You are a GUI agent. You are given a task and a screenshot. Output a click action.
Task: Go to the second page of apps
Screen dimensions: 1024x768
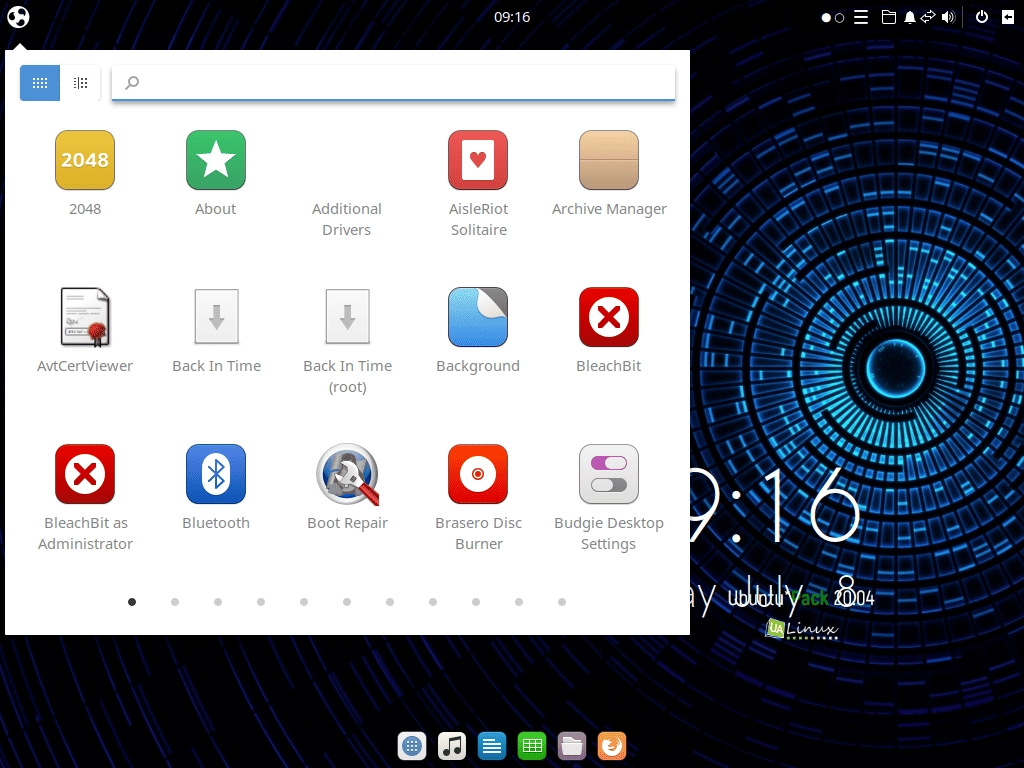[x=175, y=602]
